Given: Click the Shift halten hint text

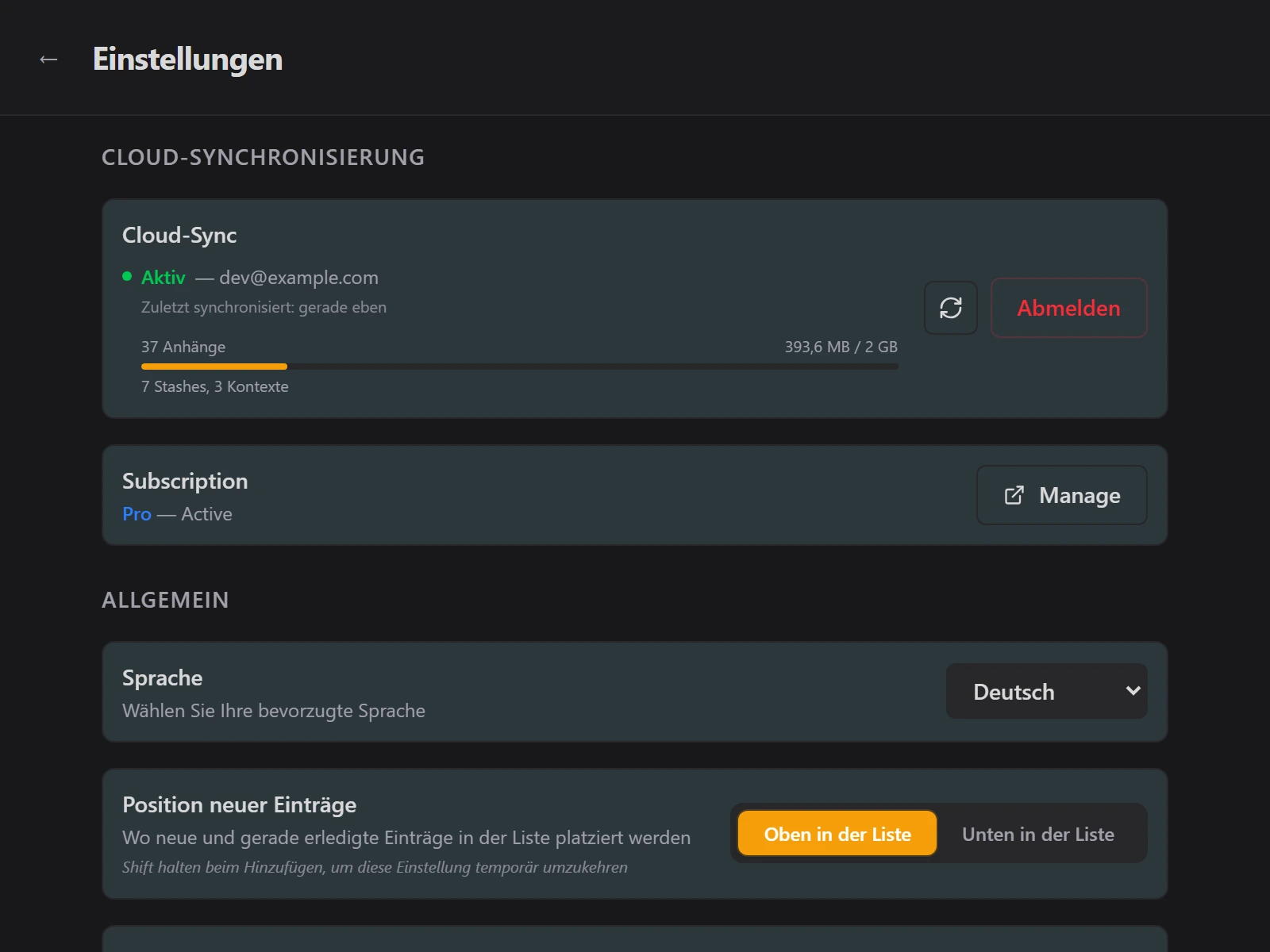Looking at the screenshot, I should click(375, 867).
